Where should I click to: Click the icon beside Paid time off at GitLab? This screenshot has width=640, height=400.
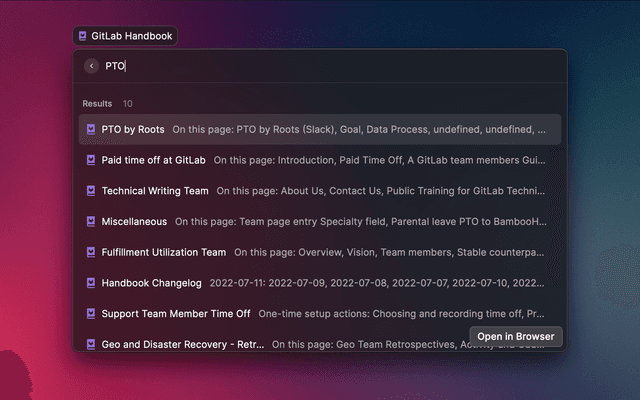(x=90, y=160)
